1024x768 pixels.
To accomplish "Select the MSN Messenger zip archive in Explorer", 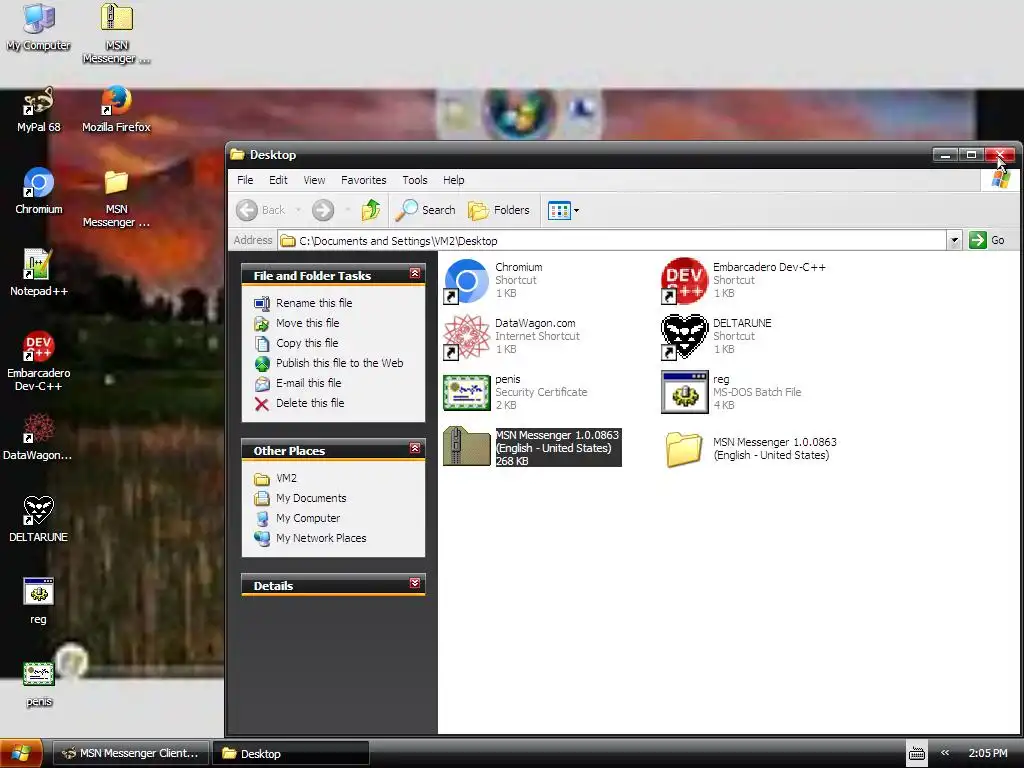I will point(532,447).
